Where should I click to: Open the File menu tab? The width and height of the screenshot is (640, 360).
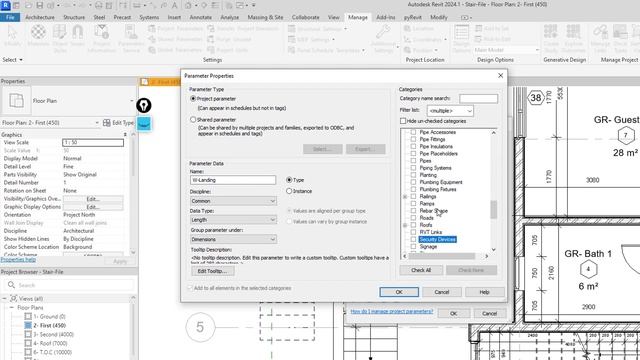(10, 17)
